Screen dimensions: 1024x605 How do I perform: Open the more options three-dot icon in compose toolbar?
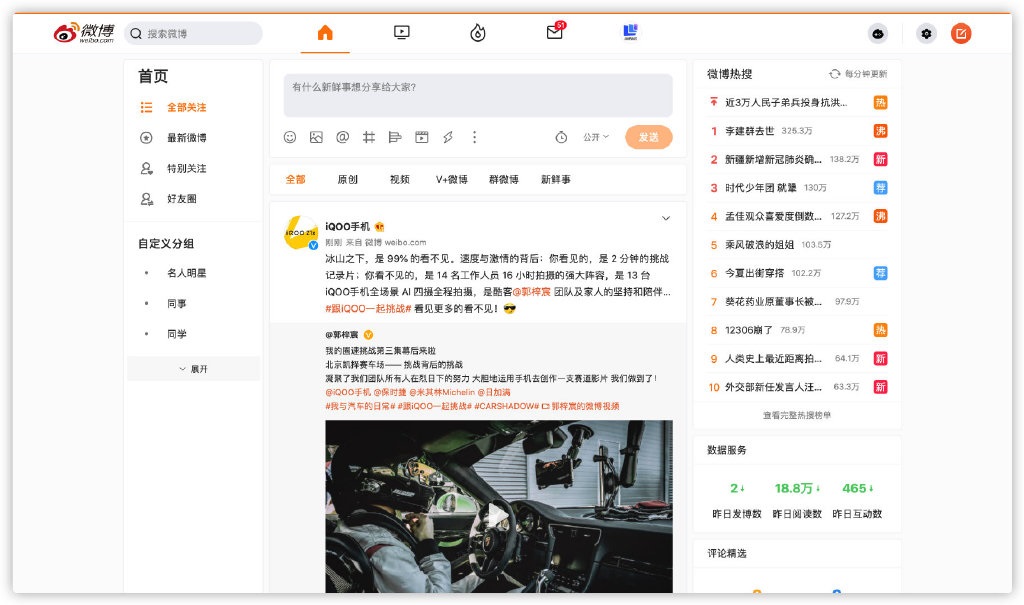(475, 137)
